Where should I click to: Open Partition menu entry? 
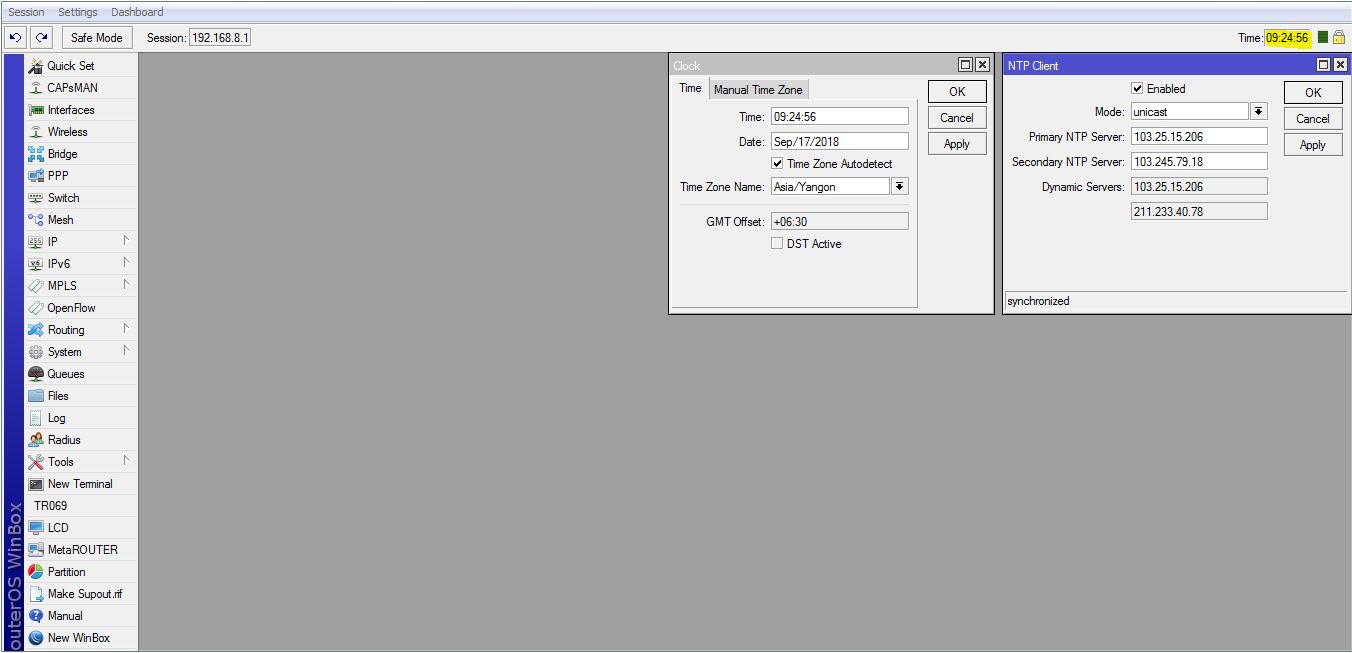click(x=81, y=572)
